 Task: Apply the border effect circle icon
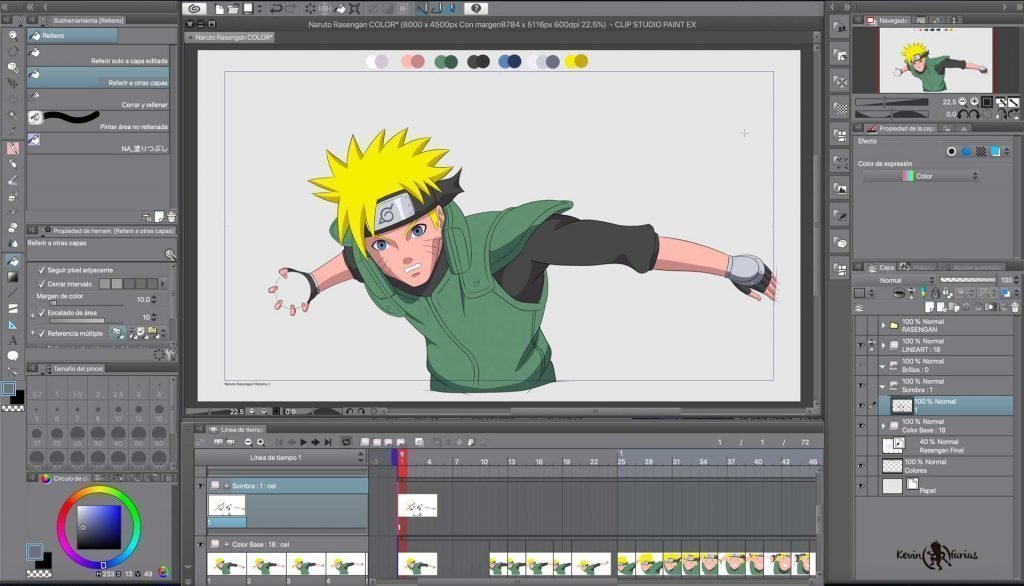pyautogui.click(x=952, y=152)
